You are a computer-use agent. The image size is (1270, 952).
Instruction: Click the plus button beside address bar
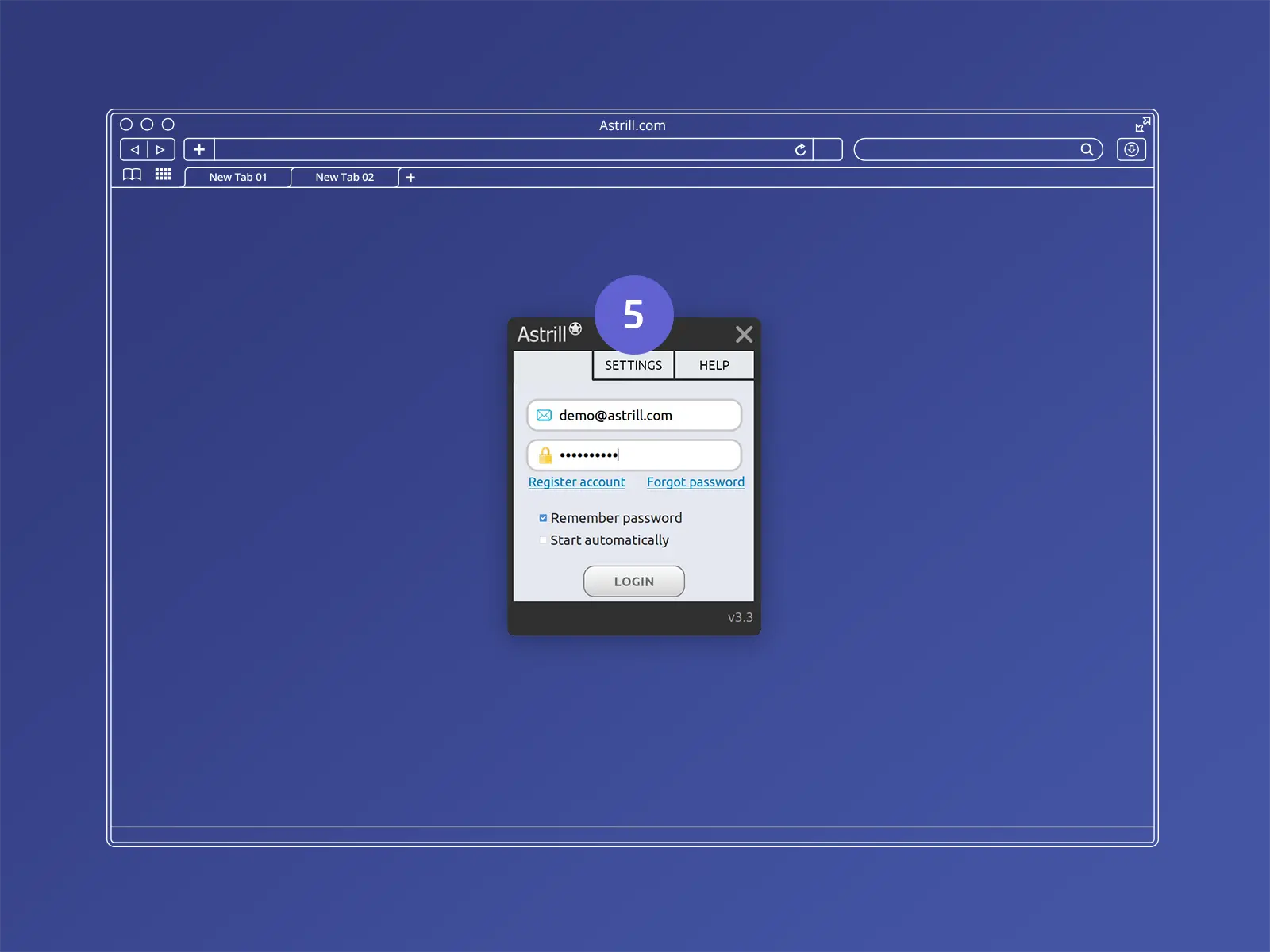[x=199, y=149]
